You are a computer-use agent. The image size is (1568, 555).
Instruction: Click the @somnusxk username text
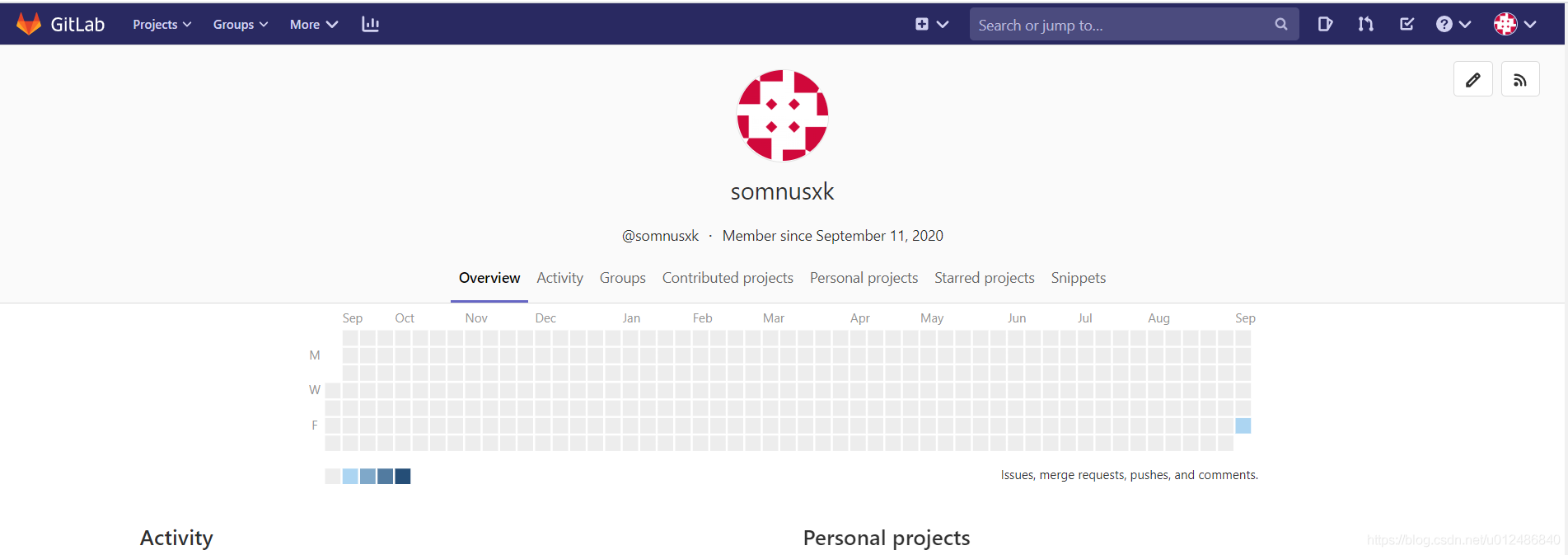point(660,236)
